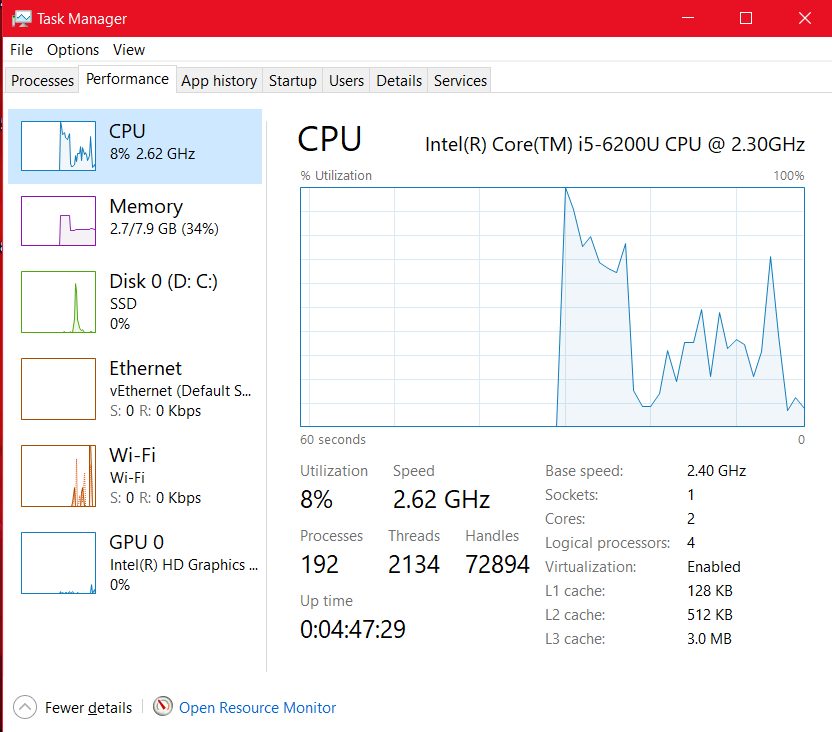Open the Startup tab
Image resolution: width=832 pixels, height=732 pixels.
point(292,81)
